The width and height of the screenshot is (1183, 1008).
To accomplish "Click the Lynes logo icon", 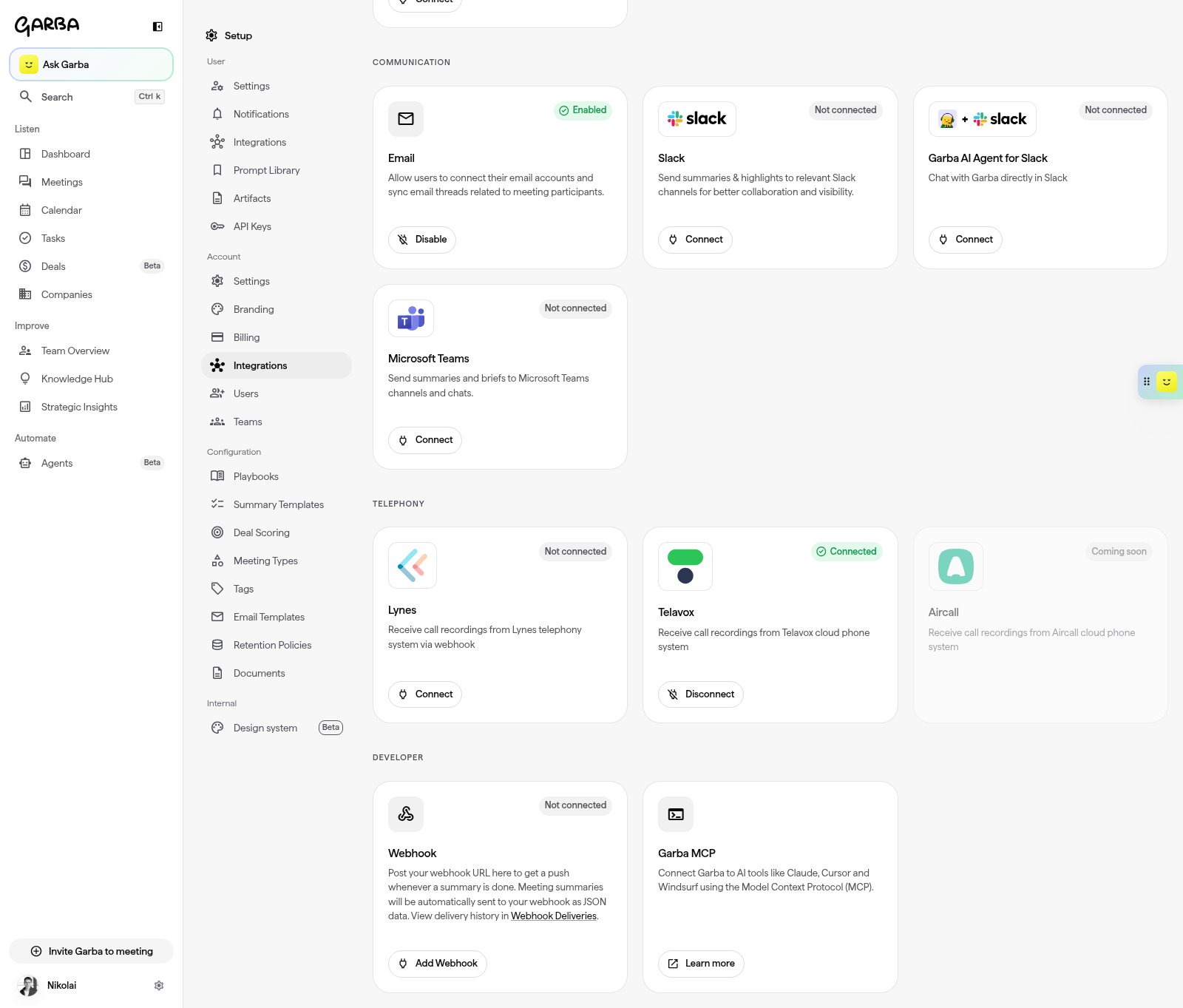I will 413,566.
